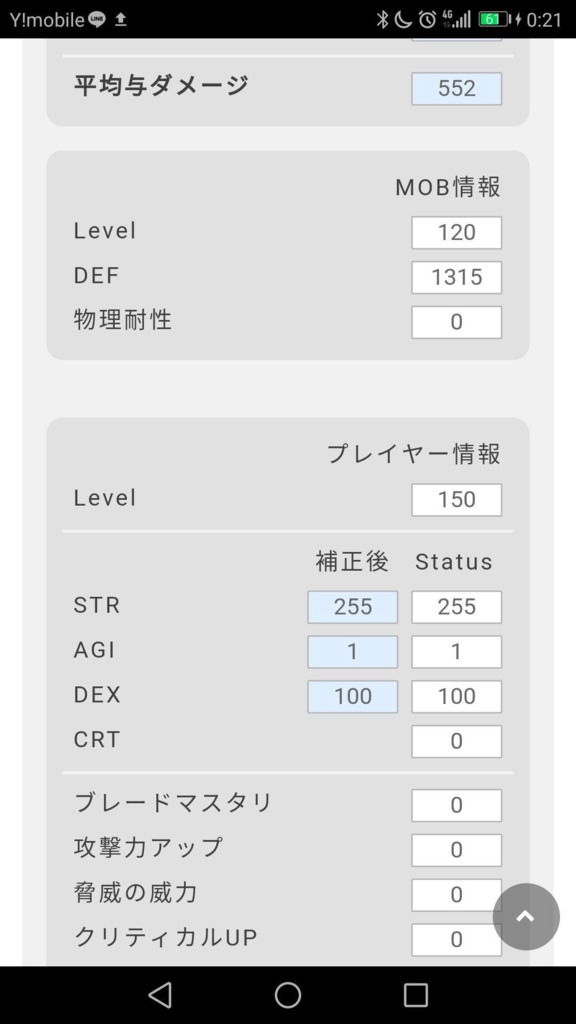Tap the LINE notification icon in status bar

tap(97, 20)
